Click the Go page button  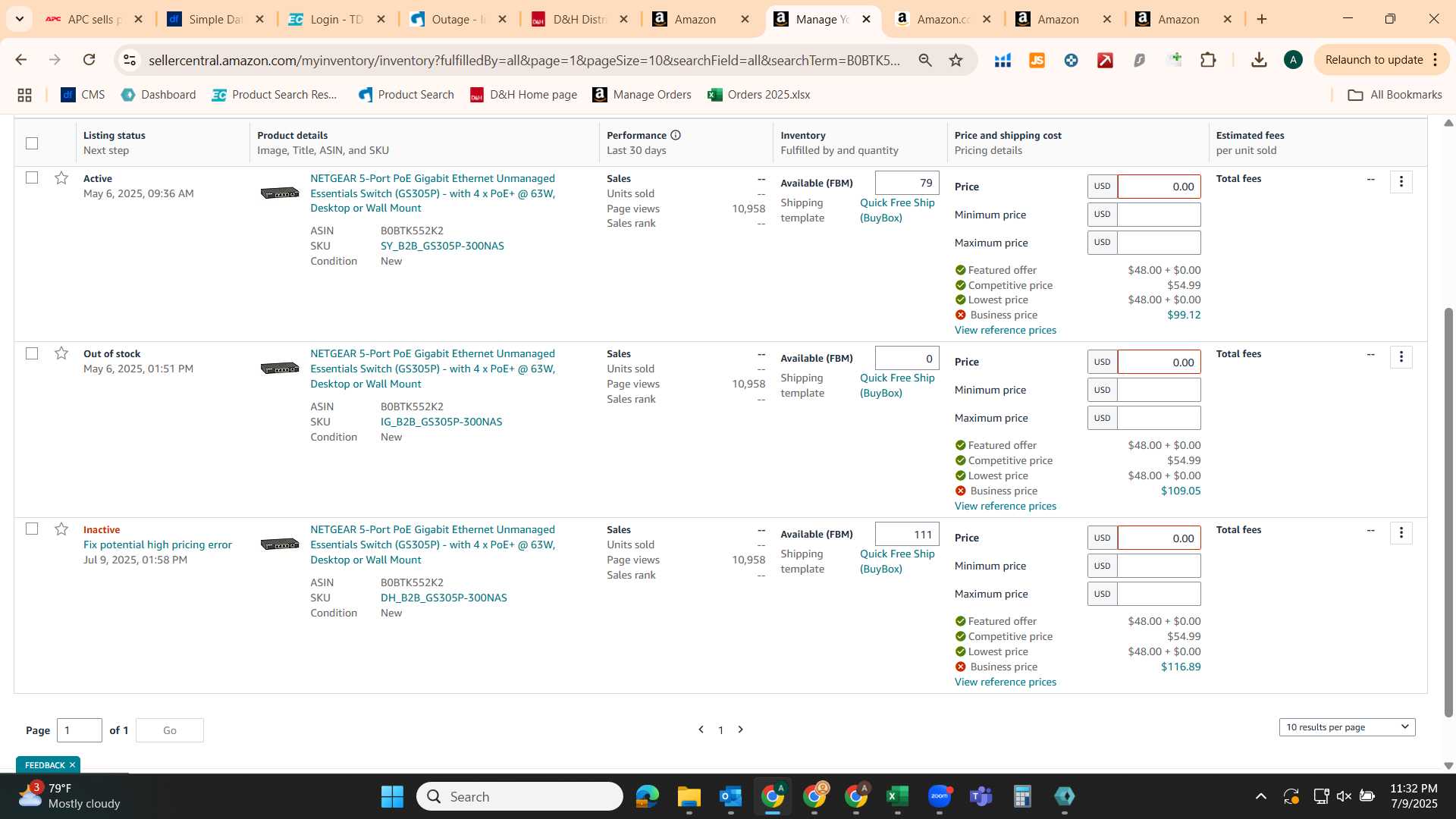pyautogui.click(x=170, y=730)
